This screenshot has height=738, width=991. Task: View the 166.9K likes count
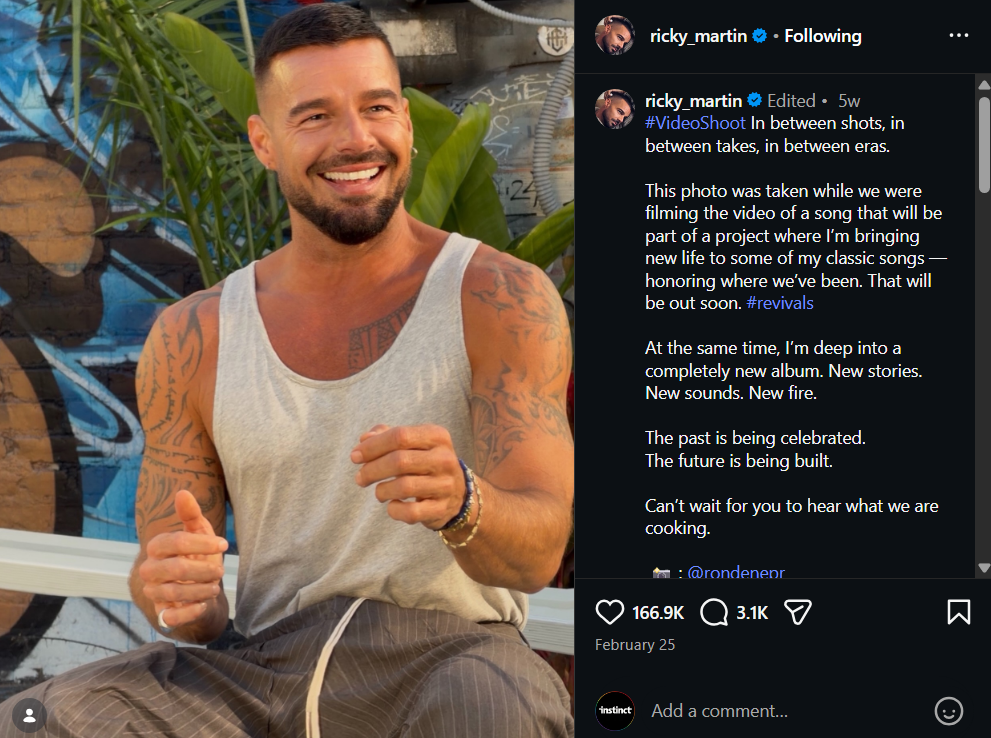658,612
